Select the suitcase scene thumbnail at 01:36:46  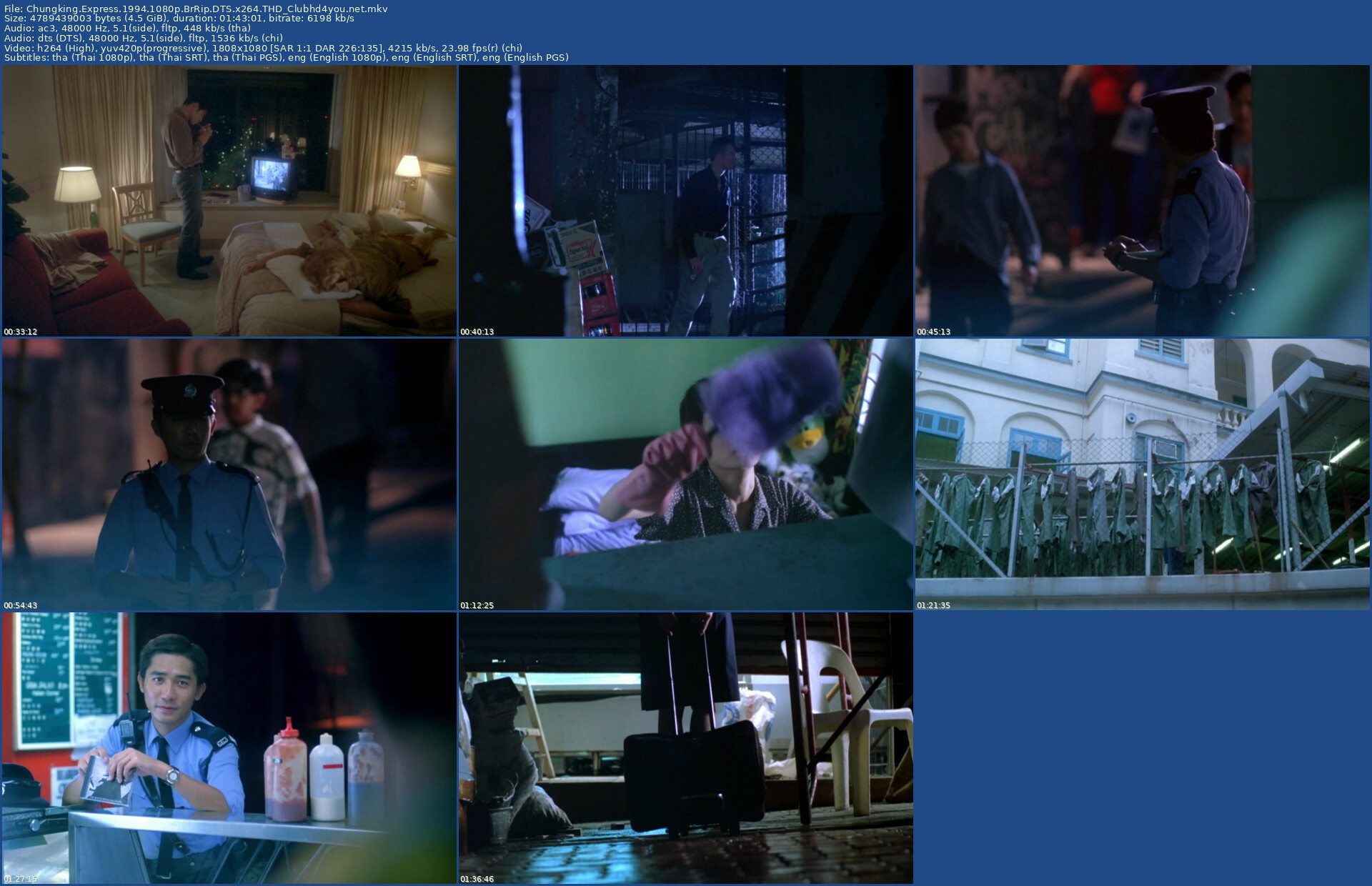click(x=685, y=748)
